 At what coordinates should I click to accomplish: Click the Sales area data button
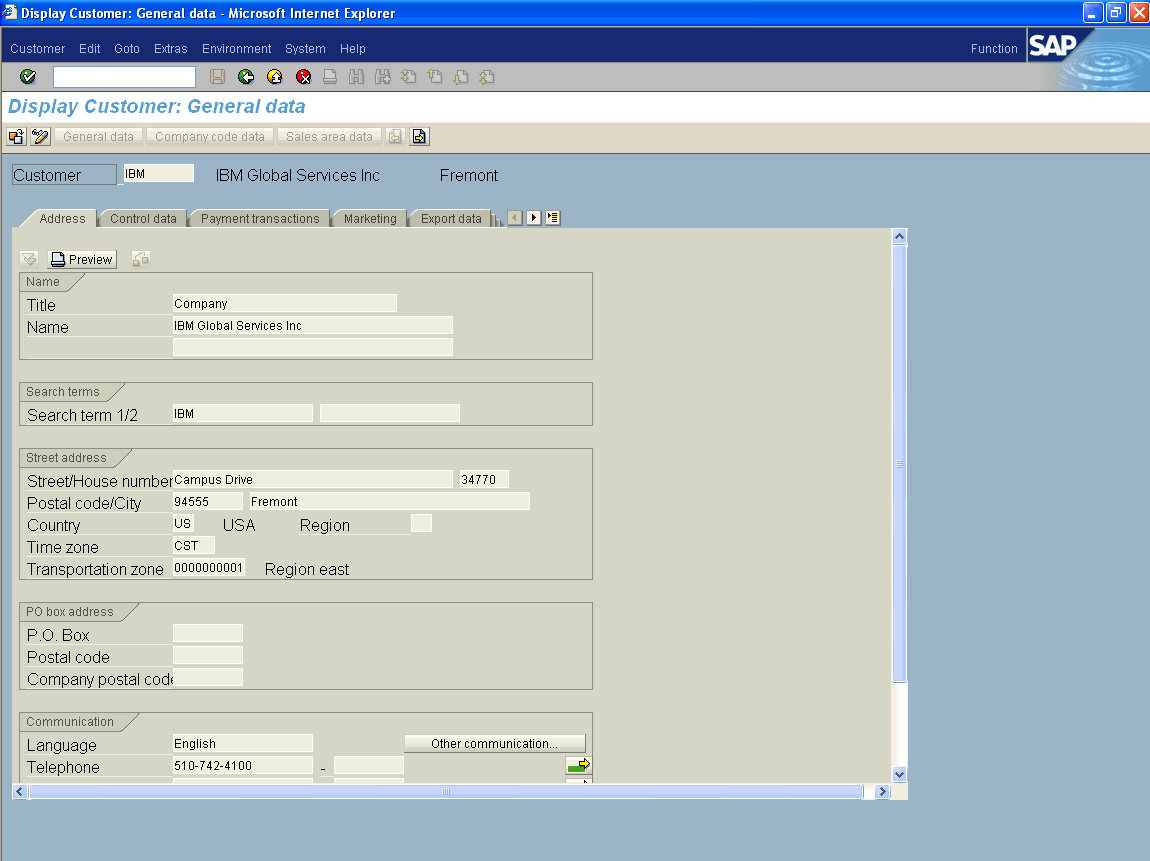click(x=329, y=136)
